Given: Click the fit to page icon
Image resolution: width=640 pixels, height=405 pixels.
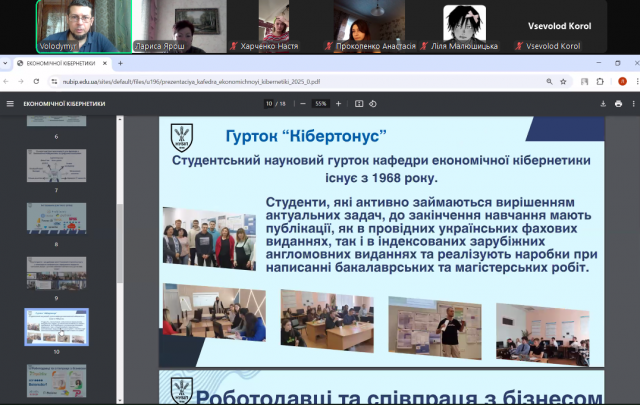Looking at the screenshot, I should click(359, 103).
